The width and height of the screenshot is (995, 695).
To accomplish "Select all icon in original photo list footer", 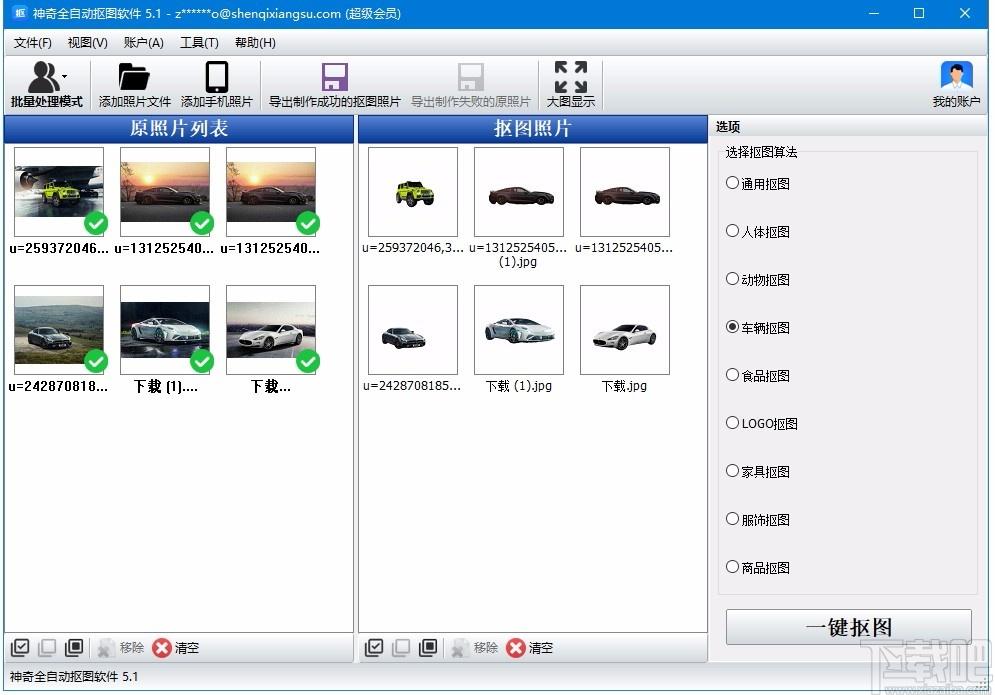I will 20,647.
